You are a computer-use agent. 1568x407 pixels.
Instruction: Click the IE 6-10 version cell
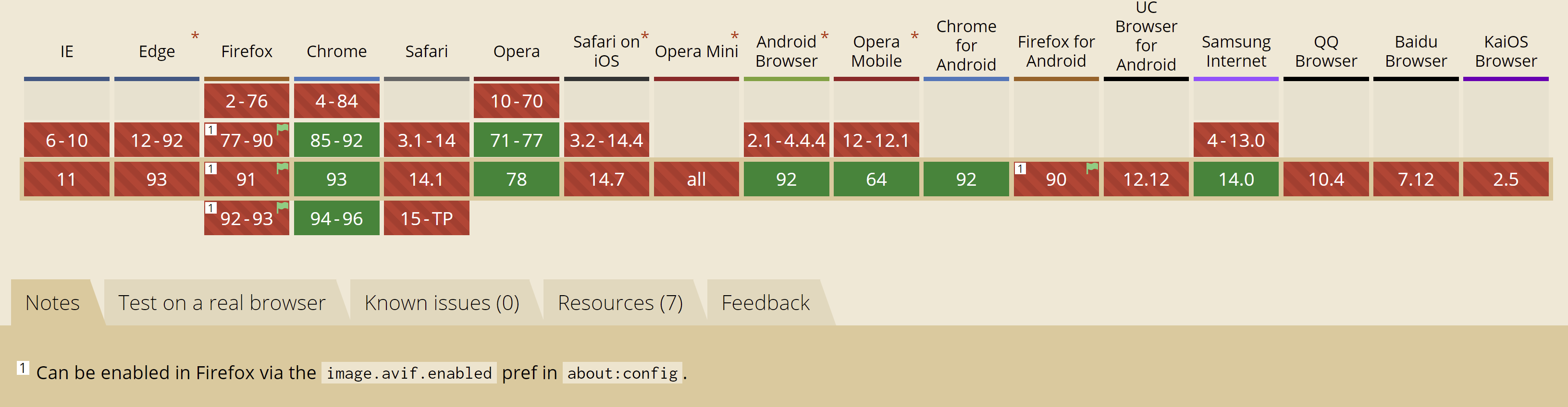[66, 141]
